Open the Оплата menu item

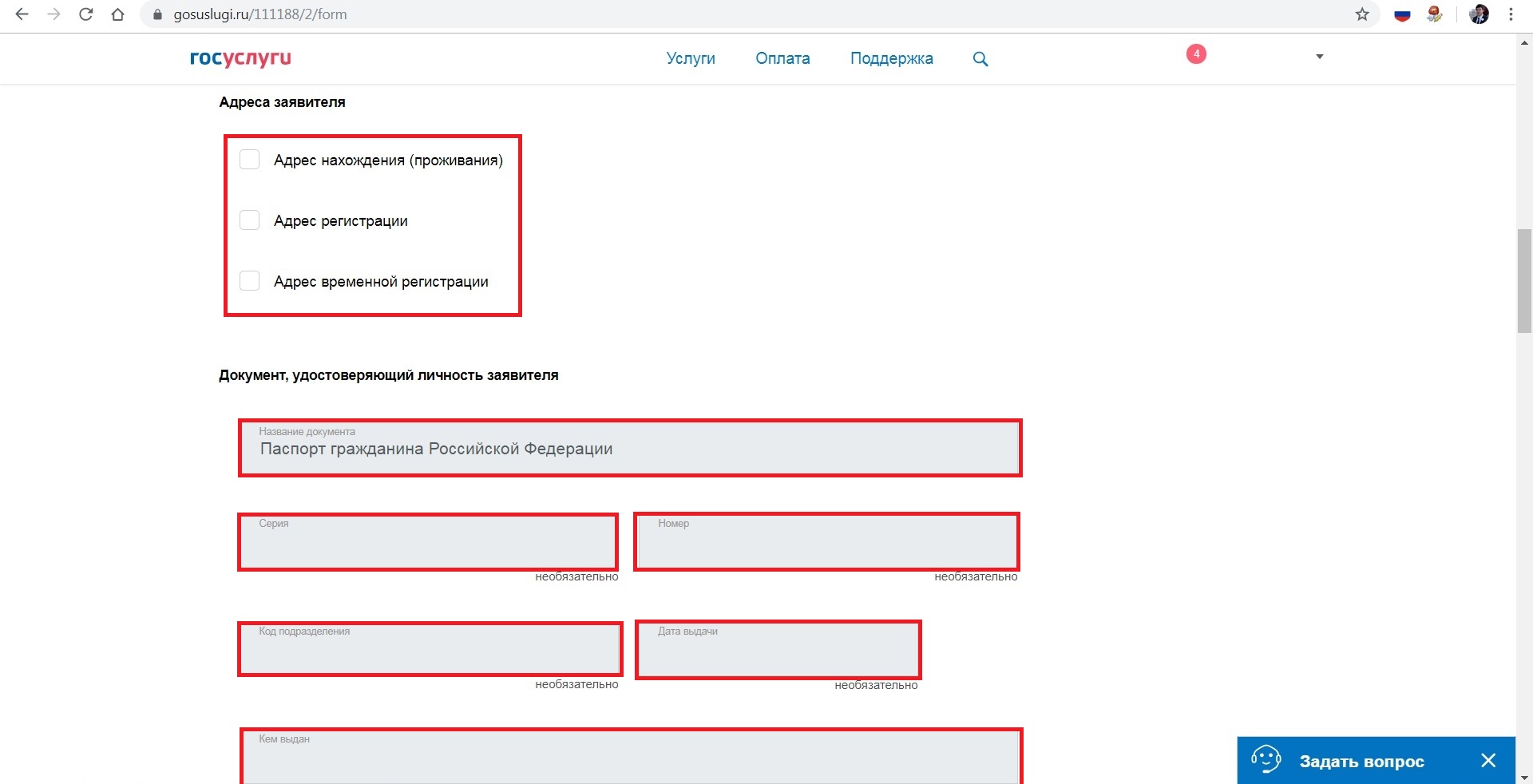click(782, 58)
